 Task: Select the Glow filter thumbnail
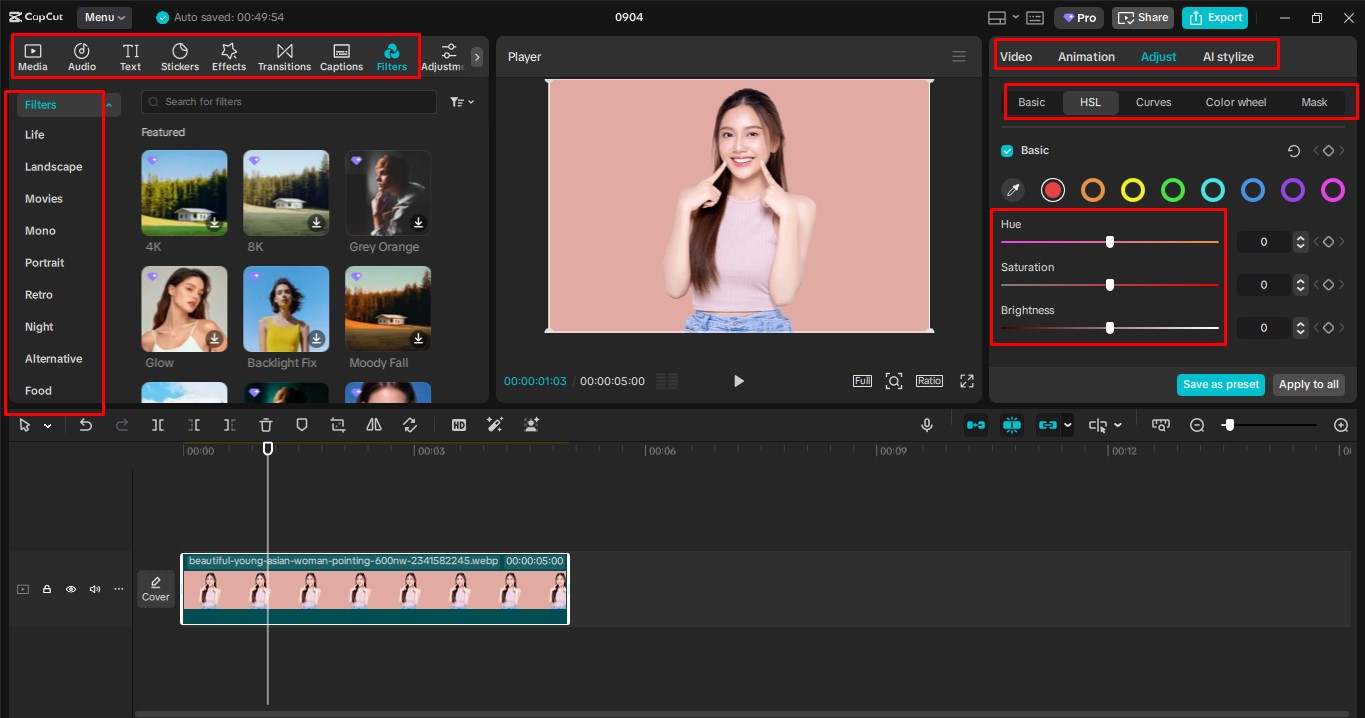tap(184, 308)
